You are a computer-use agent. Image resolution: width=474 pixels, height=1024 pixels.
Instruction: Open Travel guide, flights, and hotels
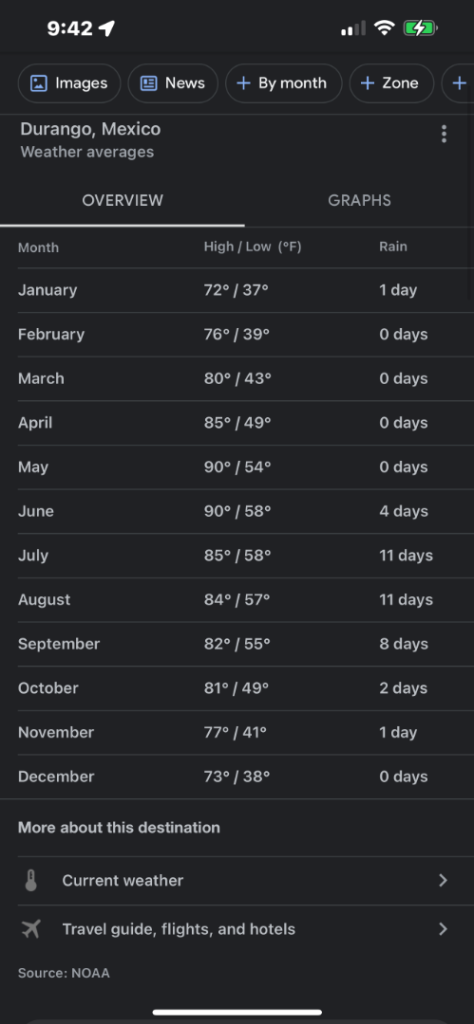click(237, 929)
